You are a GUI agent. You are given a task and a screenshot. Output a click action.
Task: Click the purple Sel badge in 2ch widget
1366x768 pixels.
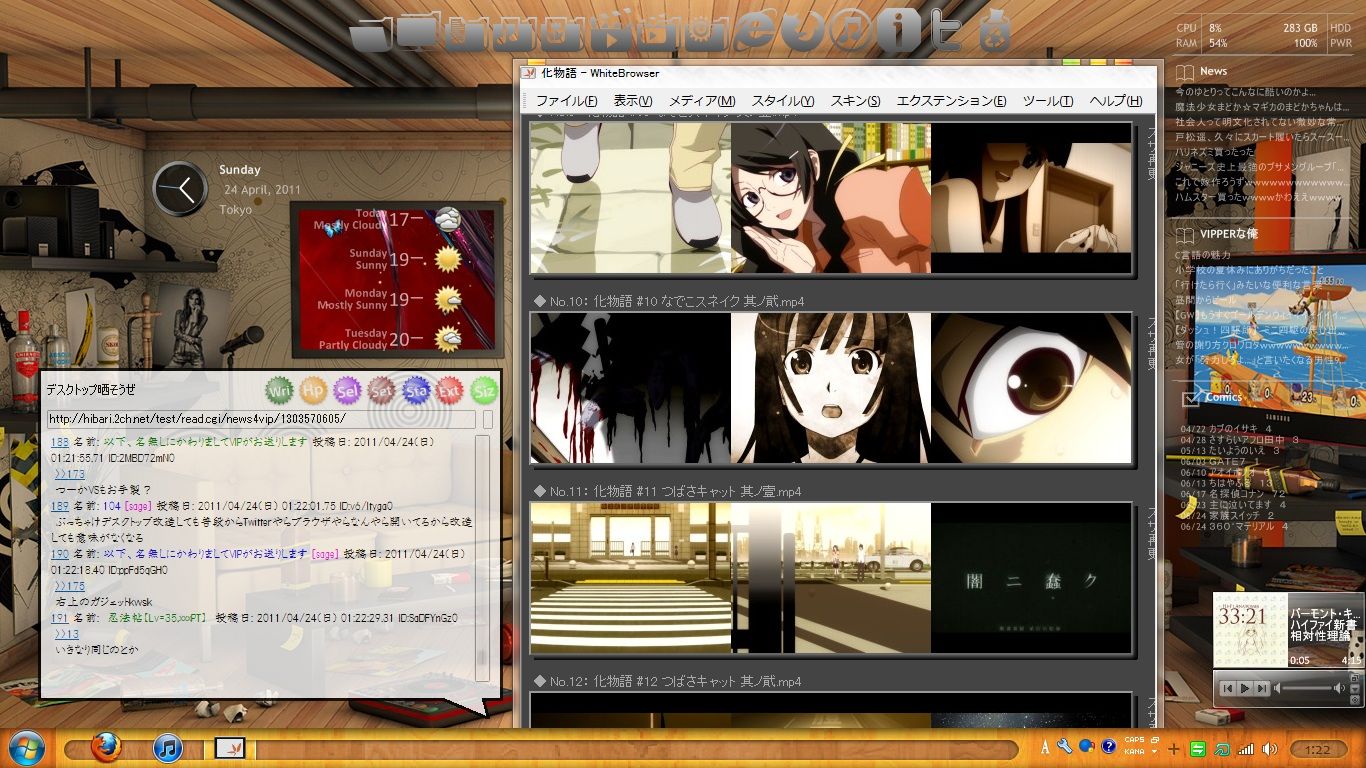tap(348, 391)
